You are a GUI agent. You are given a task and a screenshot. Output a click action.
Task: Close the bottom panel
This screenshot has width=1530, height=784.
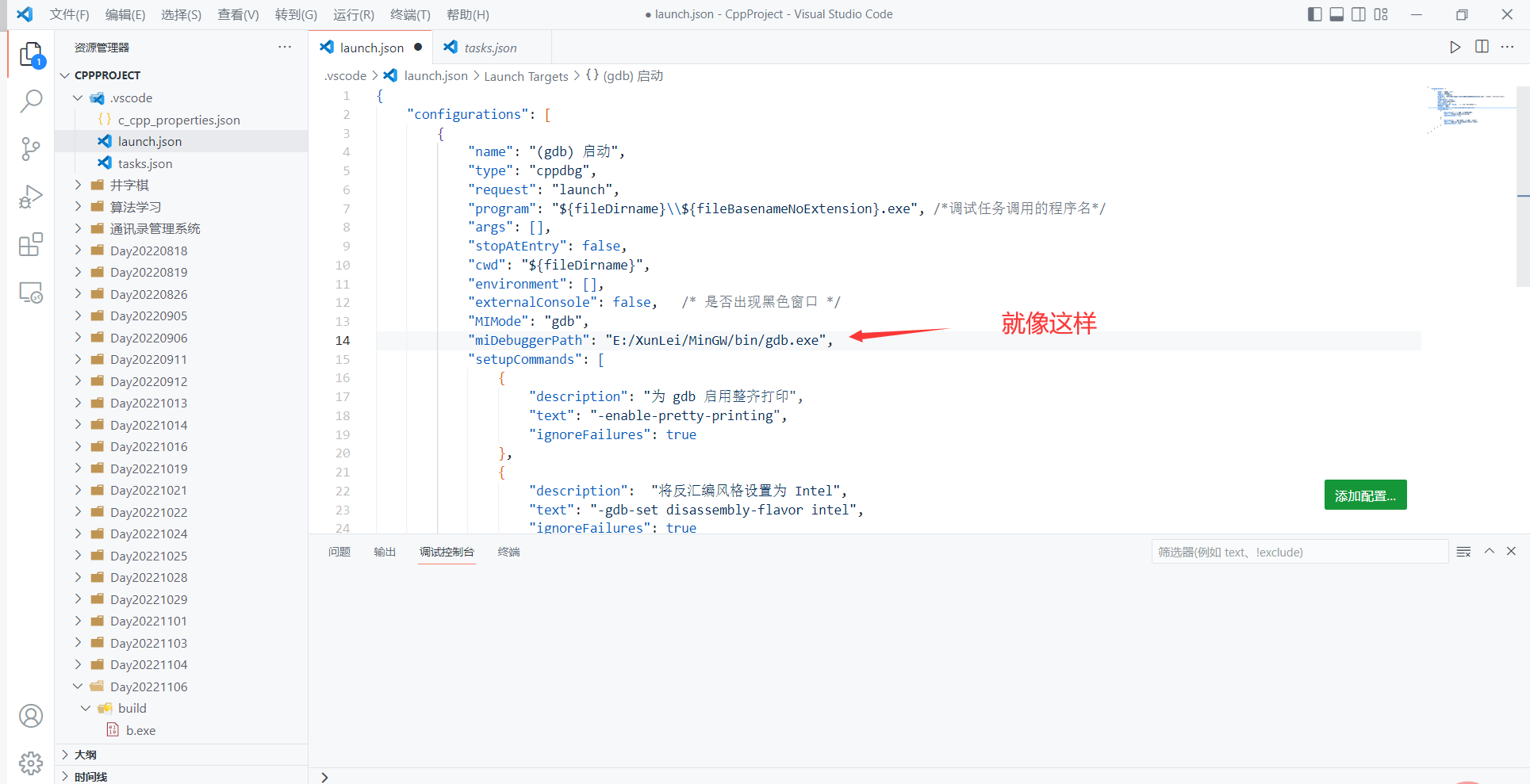click(1511, 551)
